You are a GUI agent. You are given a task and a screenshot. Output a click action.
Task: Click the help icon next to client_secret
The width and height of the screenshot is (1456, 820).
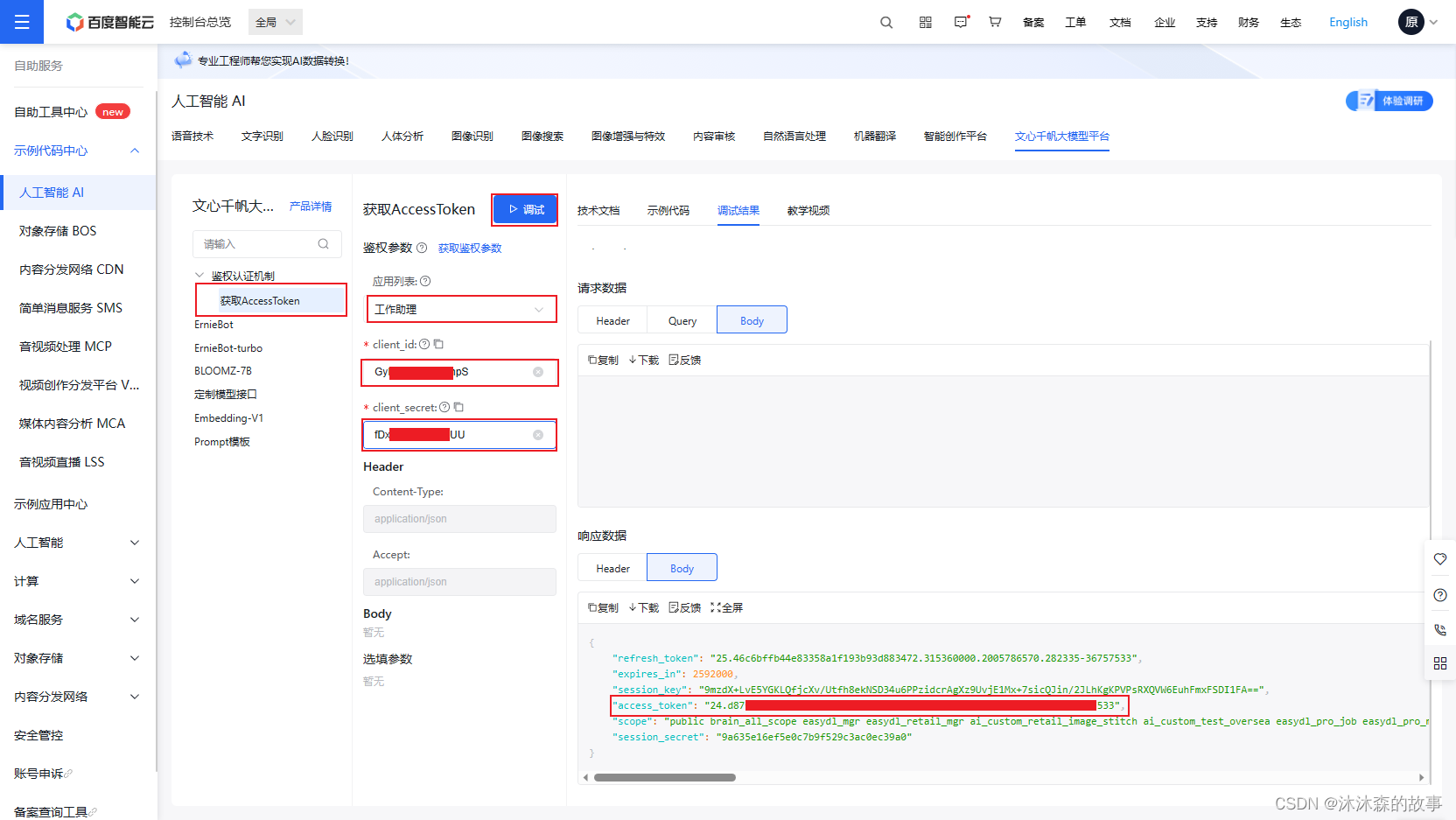coord(444,407)
